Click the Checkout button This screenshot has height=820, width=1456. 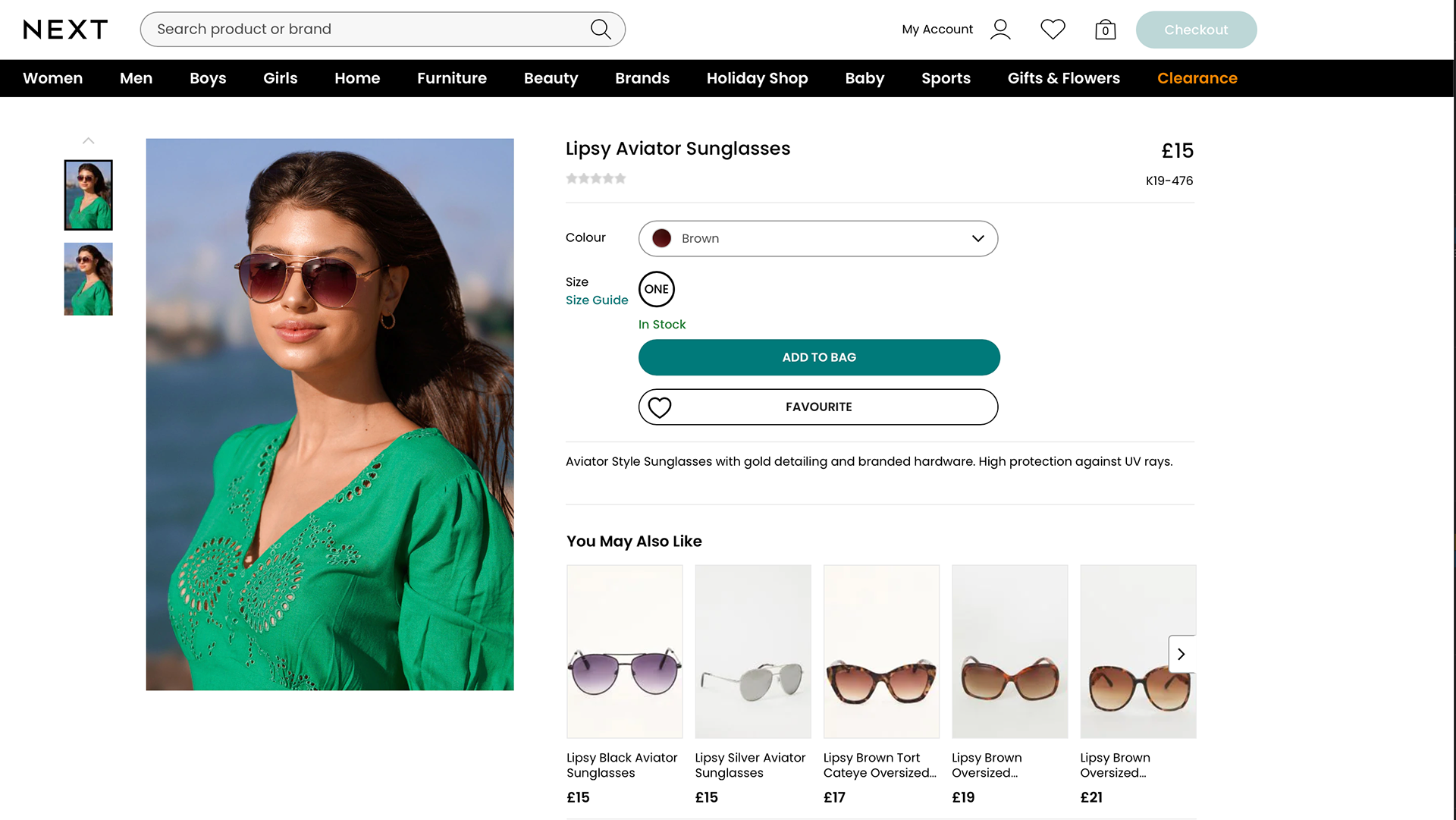point(1196,30)
